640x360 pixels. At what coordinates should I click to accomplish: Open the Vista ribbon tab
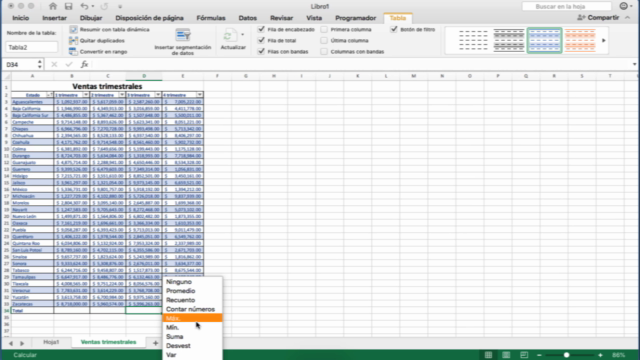pyautogui.click(x=314, y=18)
